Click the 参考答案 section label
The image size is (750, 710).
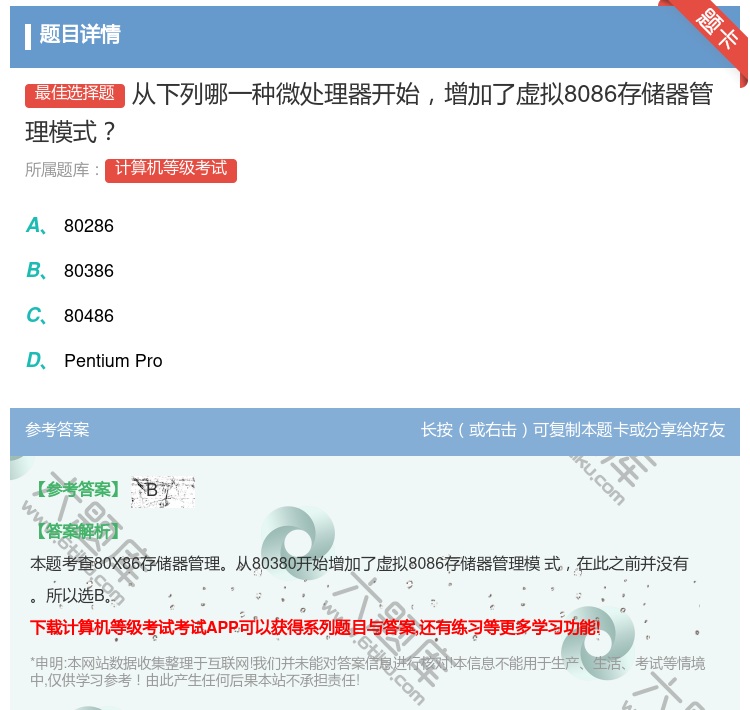click(x=57, y=430)
